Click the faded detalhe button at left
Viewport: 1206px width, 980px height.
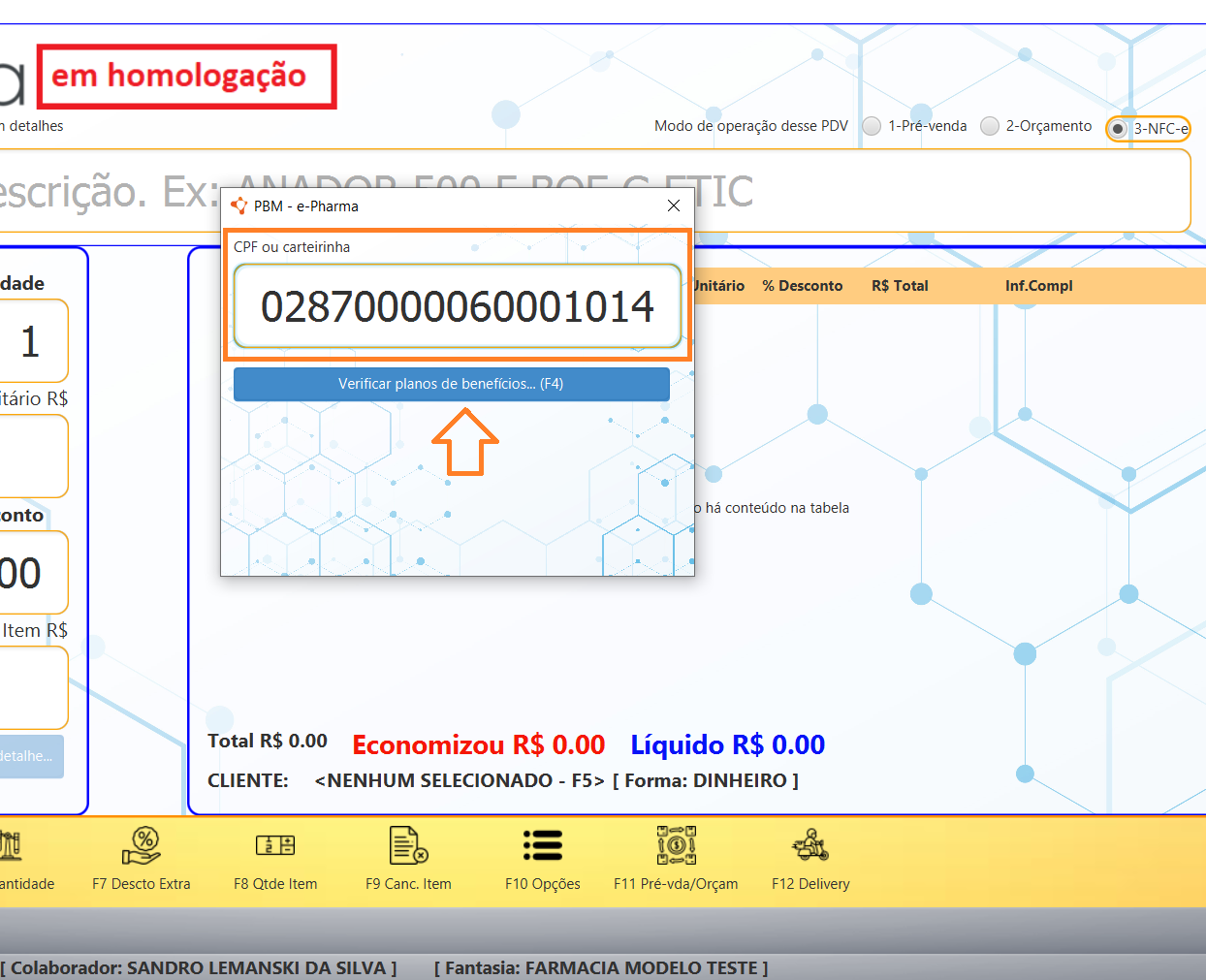pos(29,756)
